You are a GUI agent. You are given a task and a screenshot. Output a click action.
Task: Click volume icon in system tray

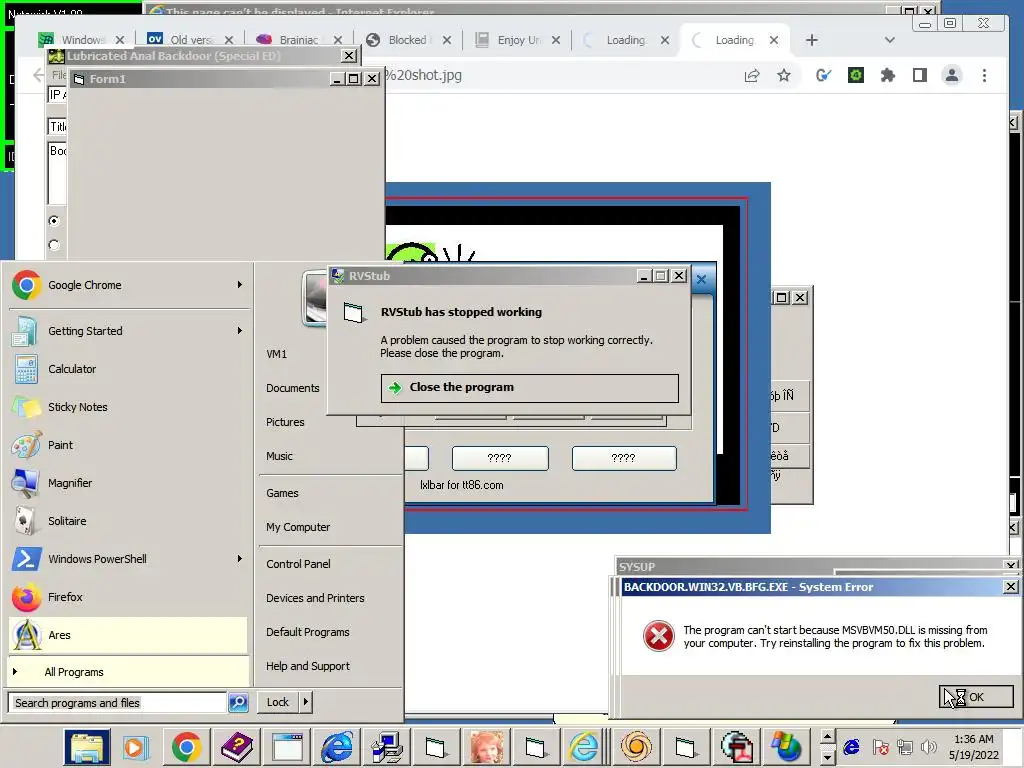pyautogui.click(x=928, y=746)
